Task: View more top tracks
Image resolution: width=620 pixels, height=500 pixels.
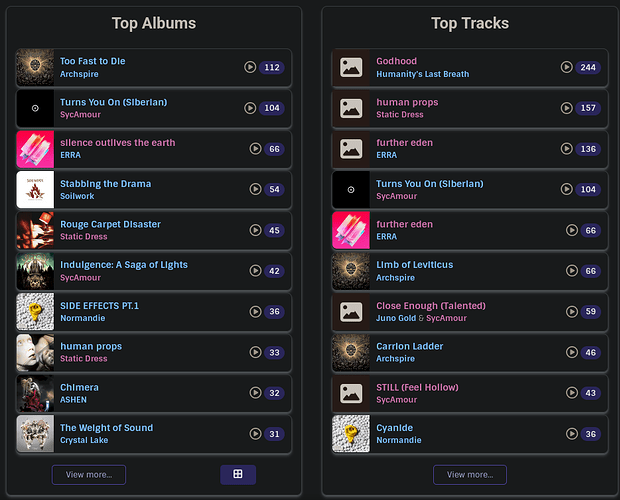Action: point(470,474)
